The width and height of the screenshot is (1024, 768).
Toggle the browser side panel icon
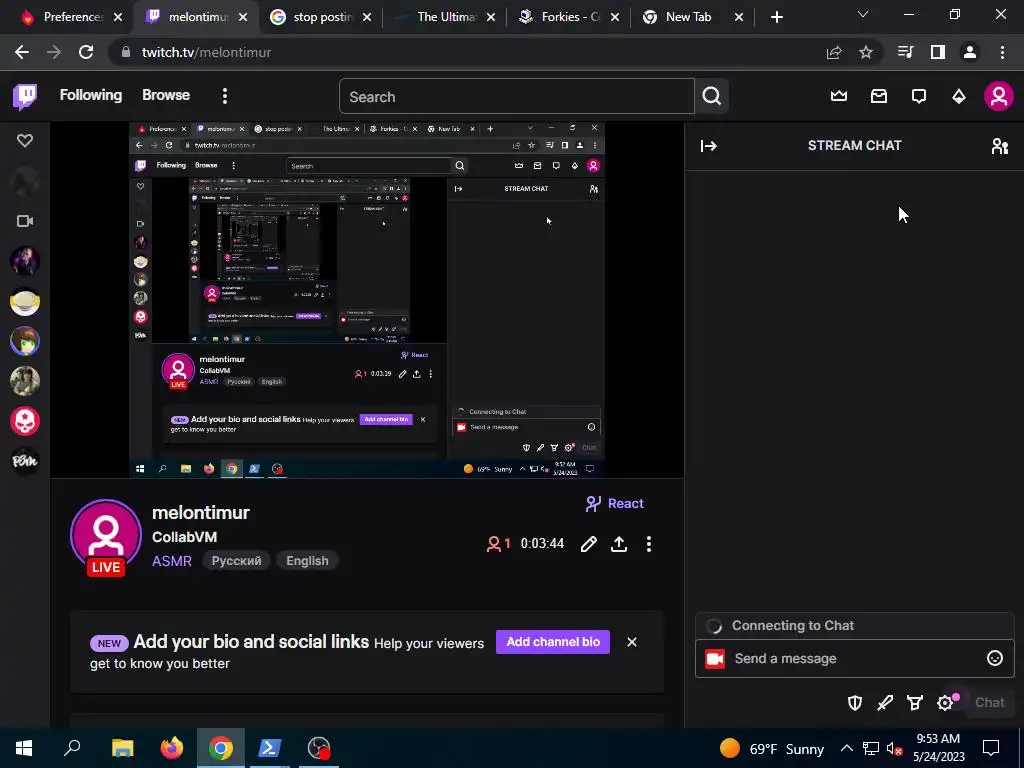(938, 52)
